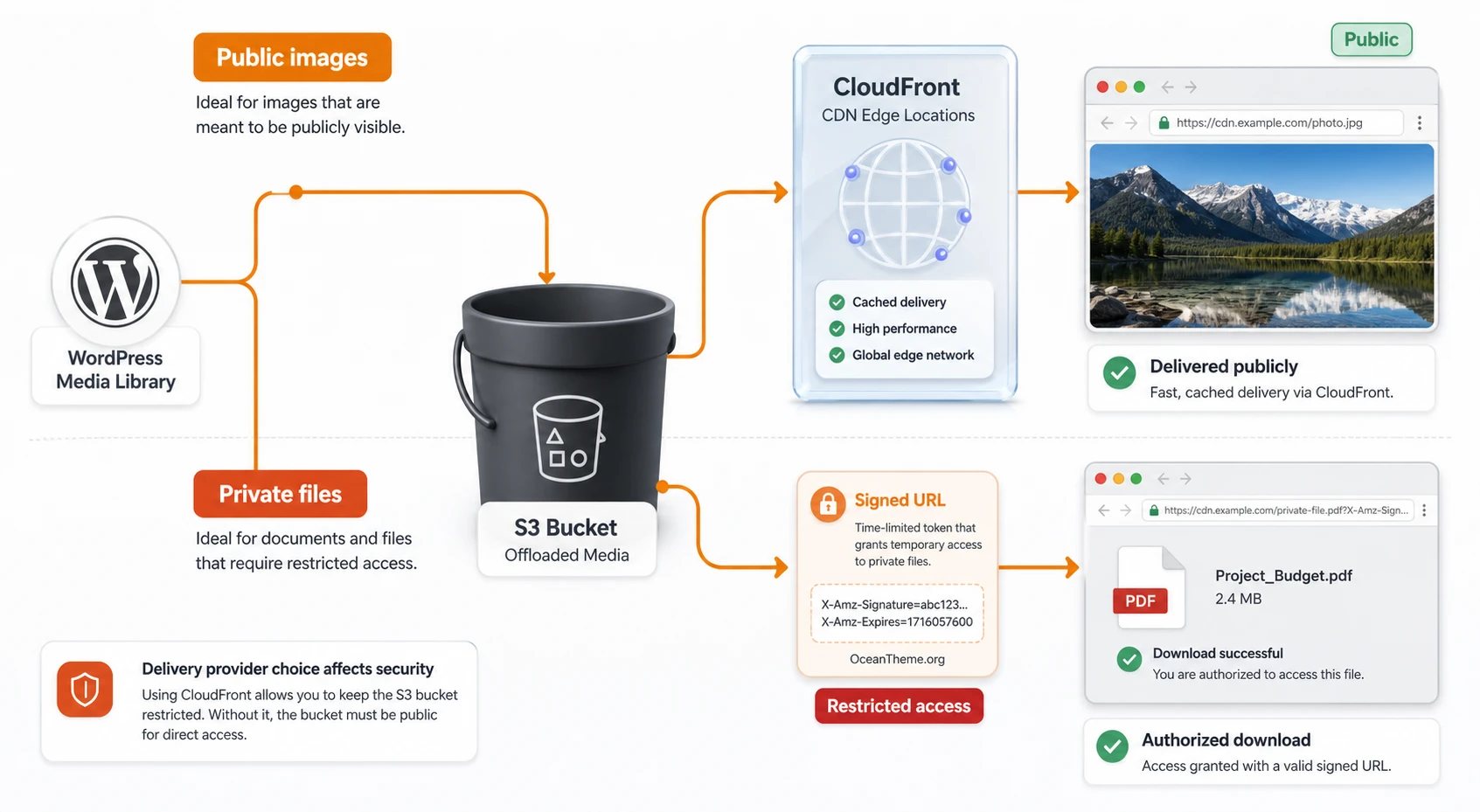Click the green Public badge
This screenshot has width=1480, height=812.
click(1371, 39)
